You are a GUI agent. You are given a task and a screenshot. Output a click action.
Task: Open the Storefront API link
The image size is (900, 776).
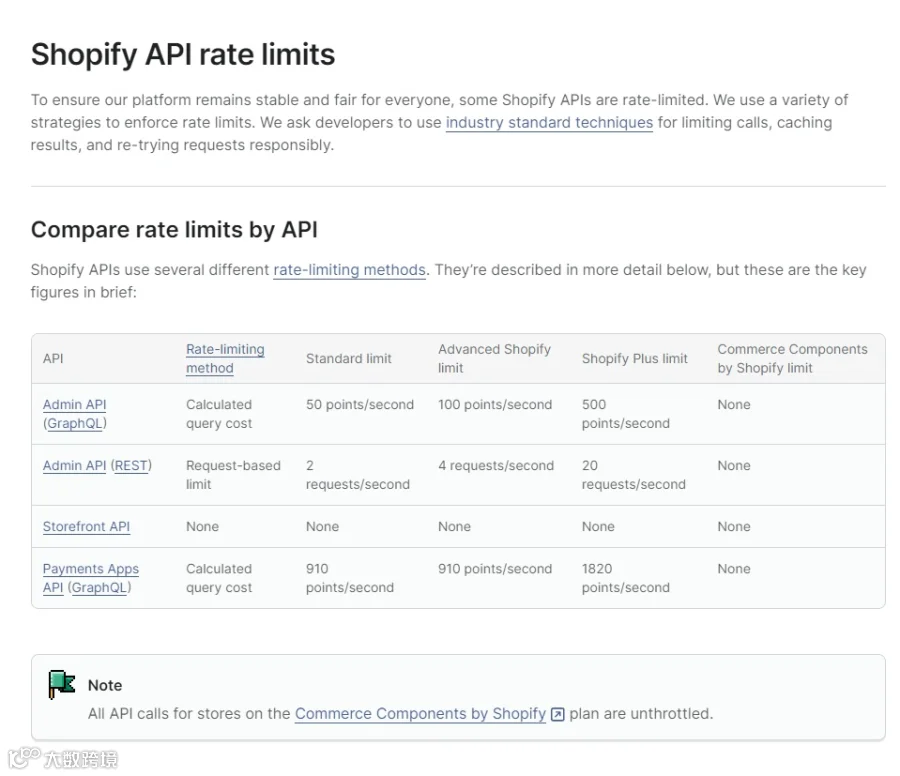click(x=87, y=526)
